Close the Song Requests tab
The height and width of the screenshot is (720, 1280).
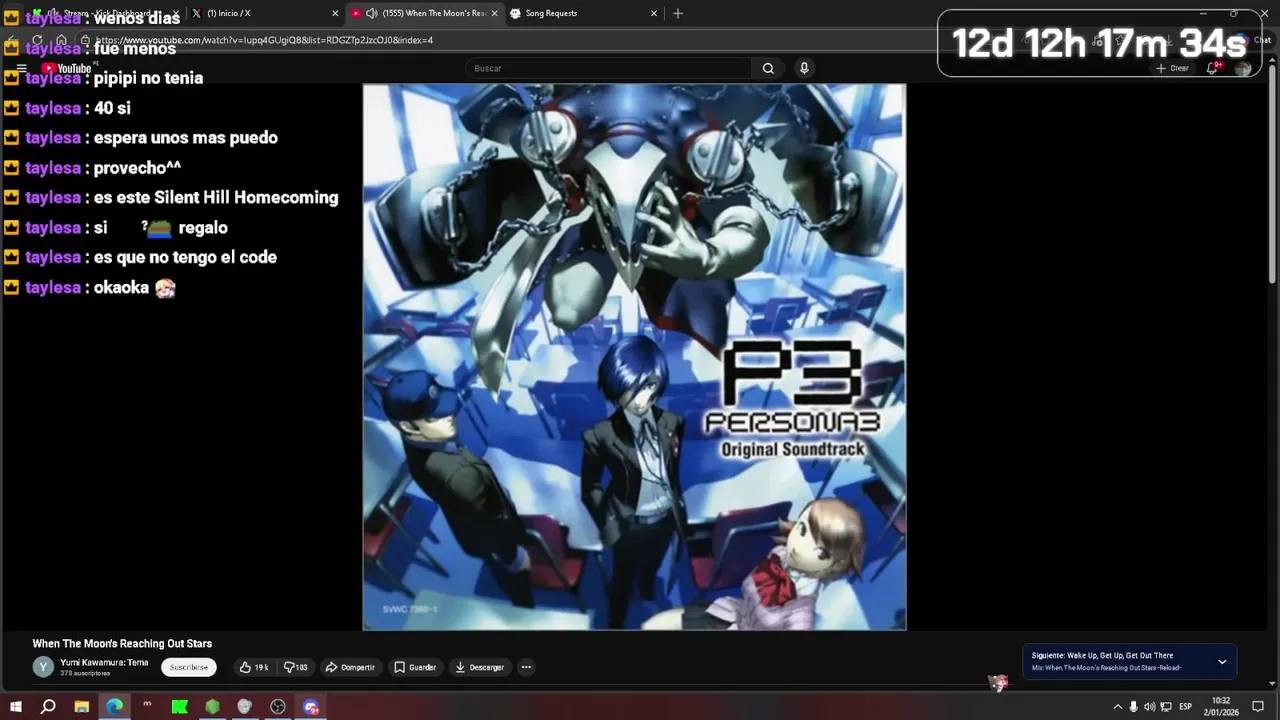(654, 13)
